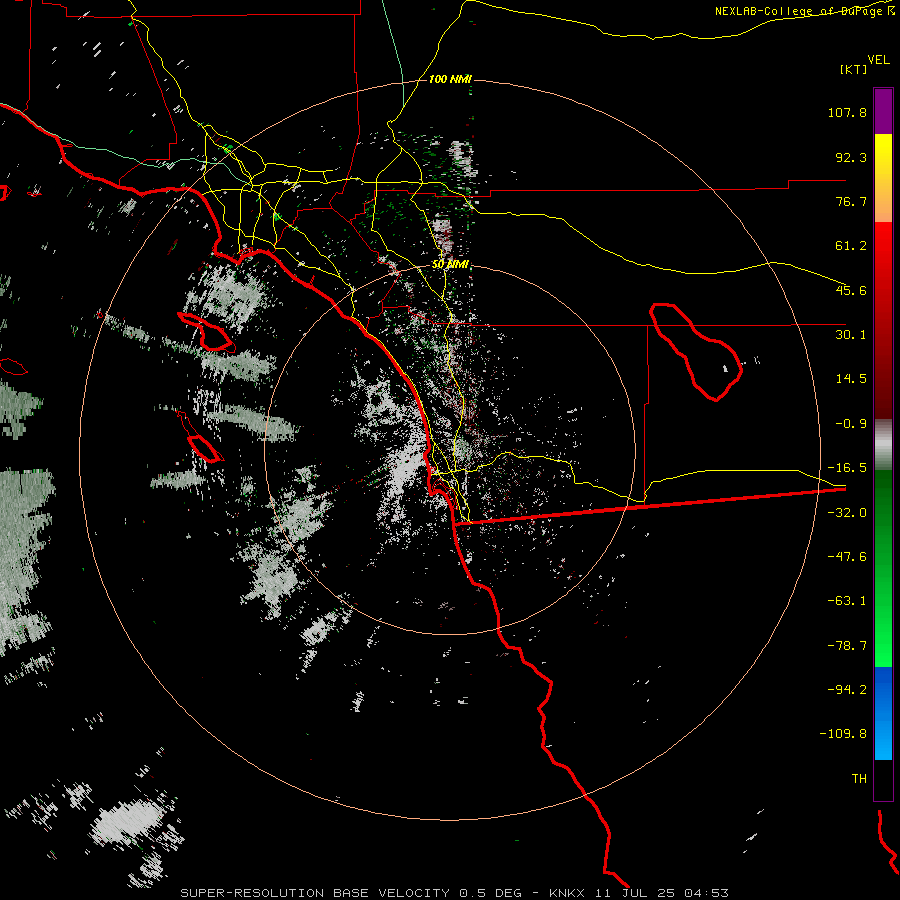Click the 30.1 velocity scale value

[851, 335]
